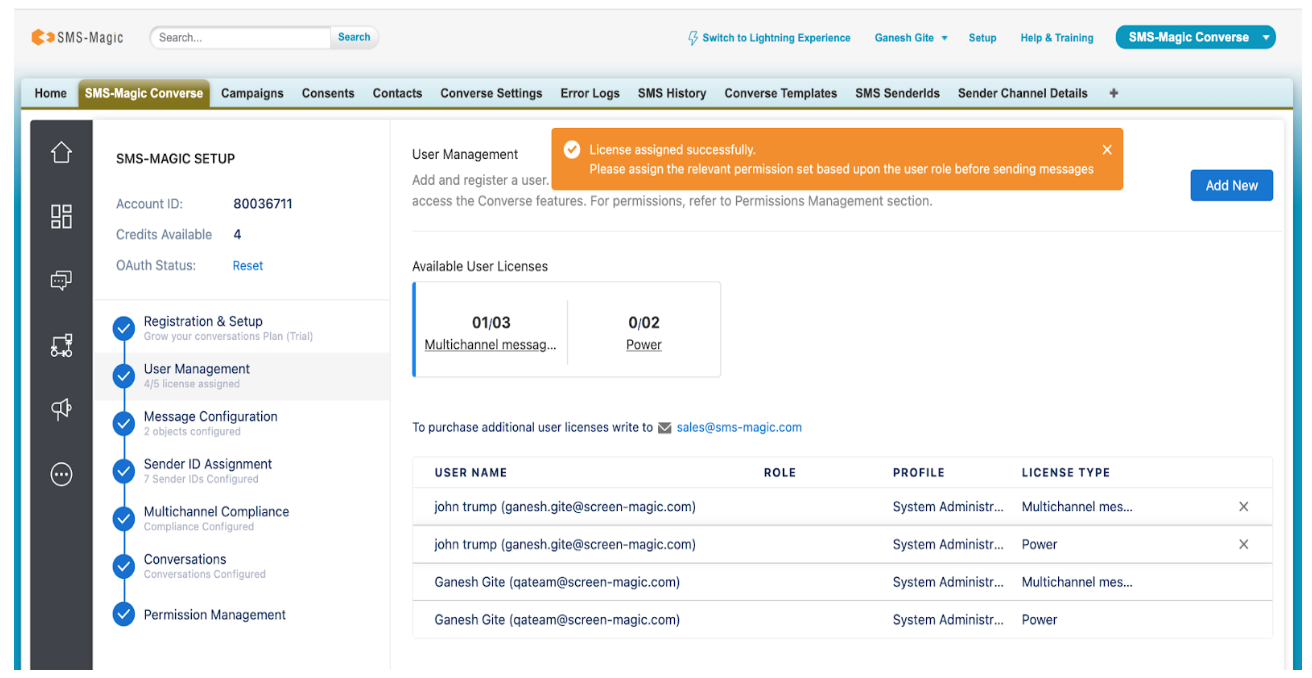Open the conversations chat icon in sidebar
1312x678 pixels.
pos(61,281)
